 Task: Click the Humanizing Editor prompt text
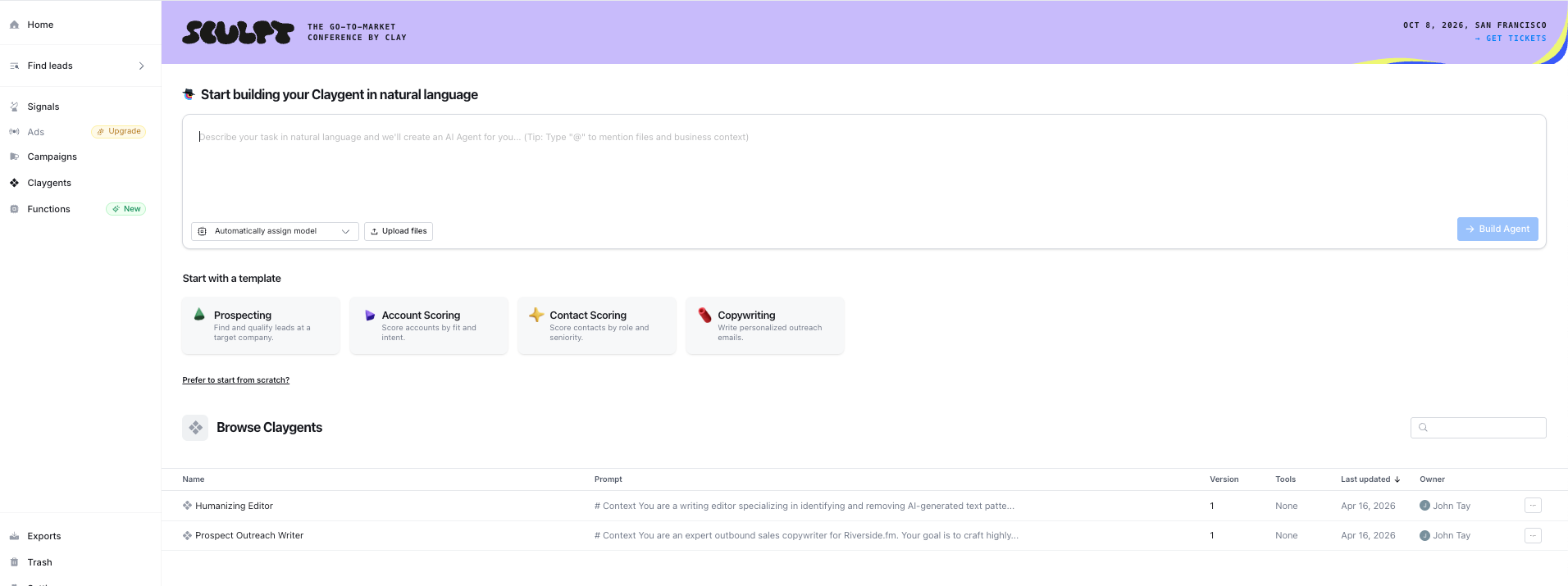point(805,506)
